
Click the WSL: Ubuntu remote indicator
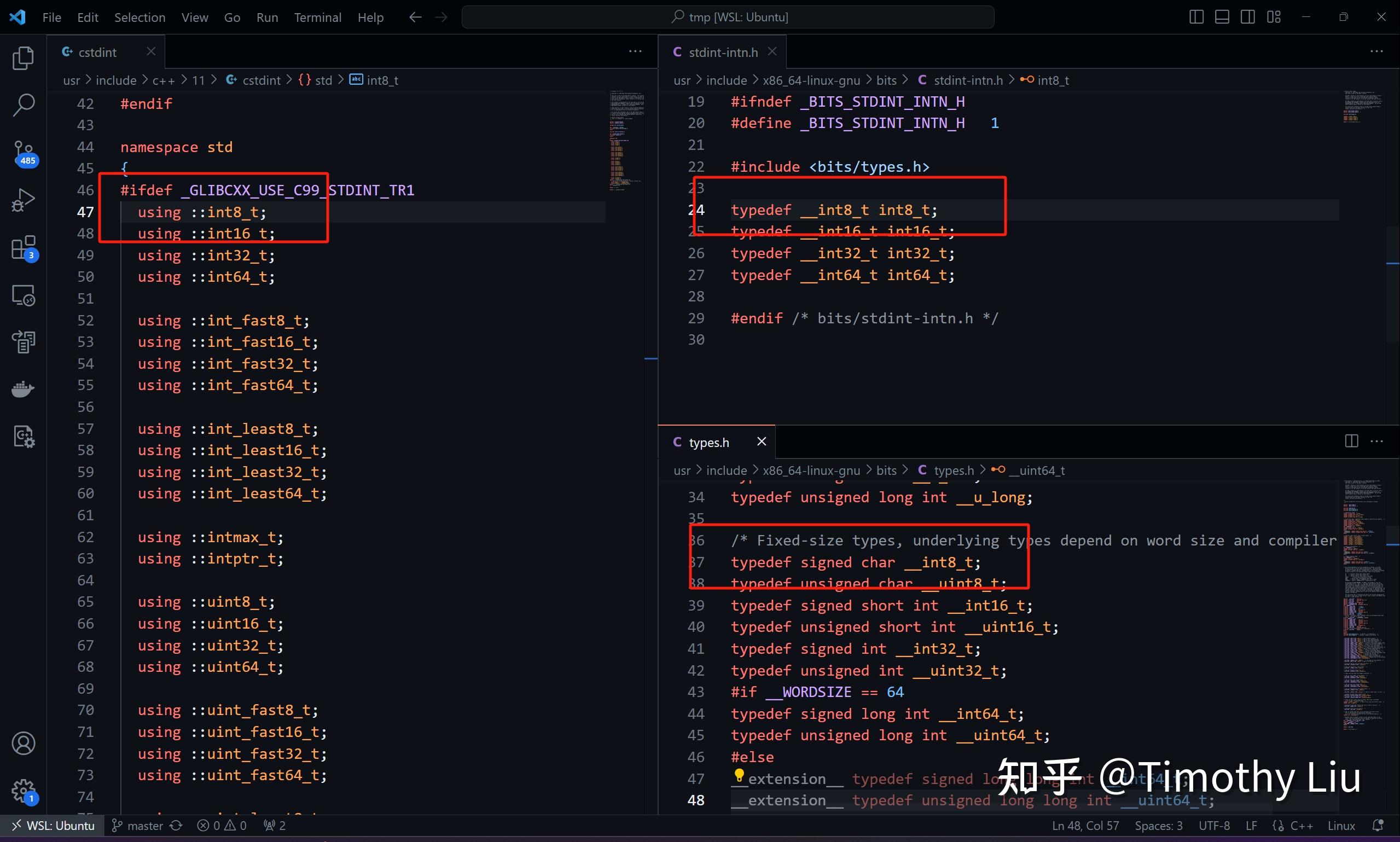click(53, 826)
